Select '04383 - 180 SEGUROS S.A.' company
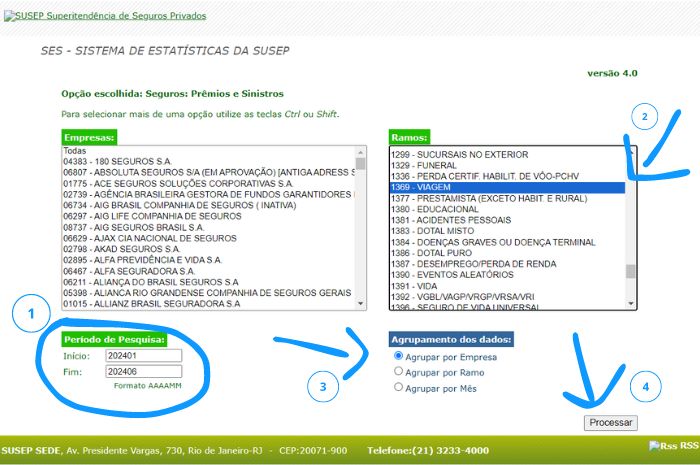Image resolution: width=700 pixels, height=465 pixels. pos(208,162)
